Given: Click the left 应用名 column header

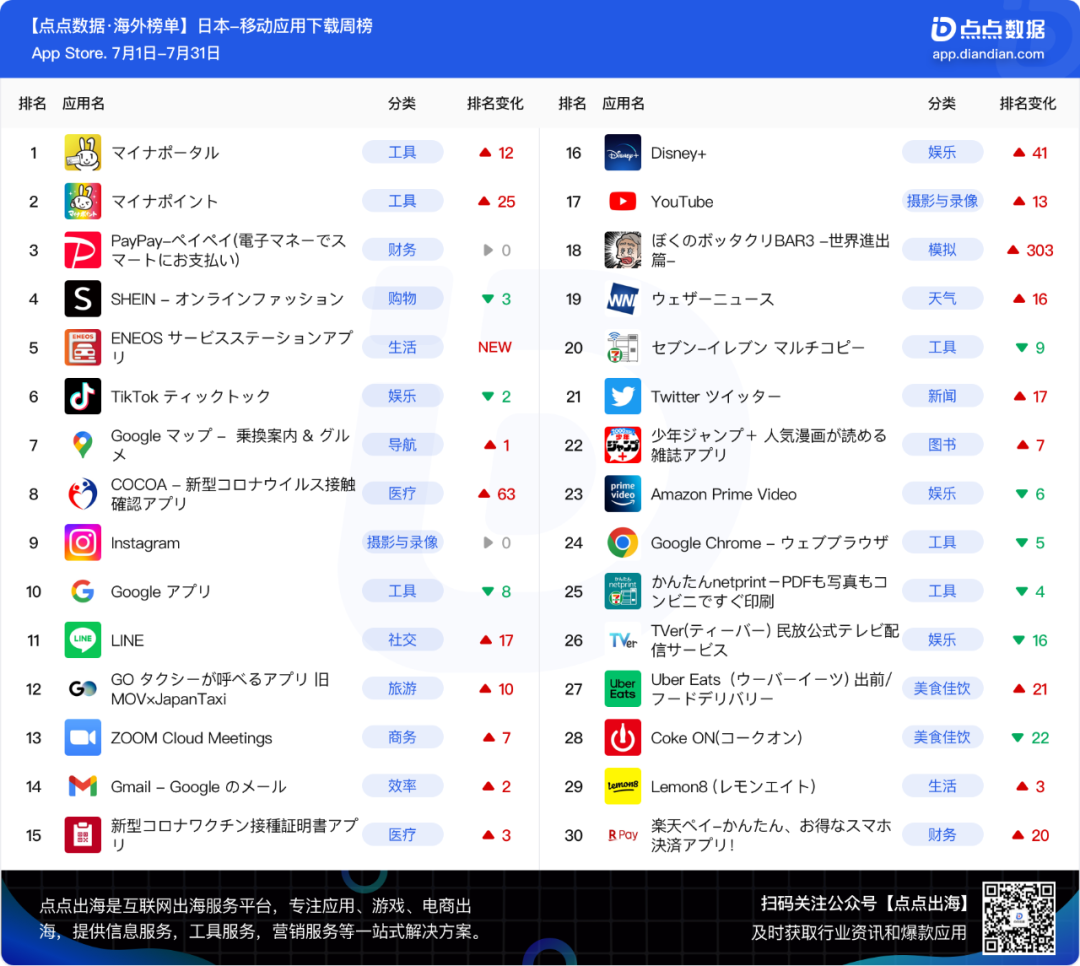Looking at the screenshot, I should (x=83, y=103).
